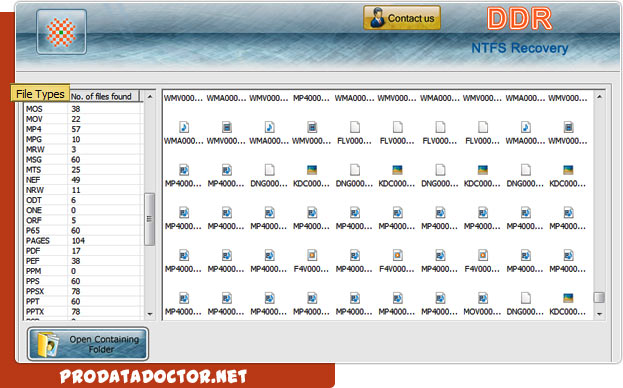Click the file count 6 for ODT
This screenshot has height=388, width=623.
(74, 200)
